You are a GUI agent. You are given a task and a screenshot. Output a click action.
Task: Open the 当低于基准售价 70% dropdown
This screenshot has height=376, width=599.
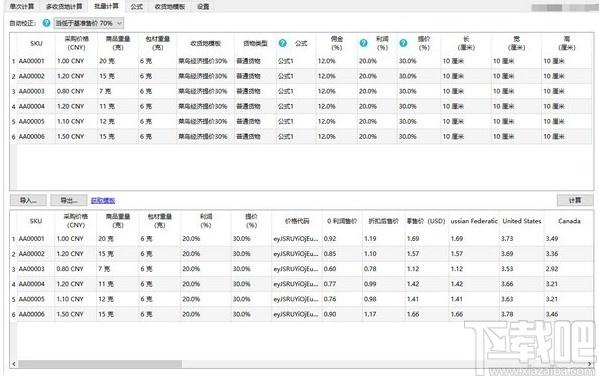89,23
